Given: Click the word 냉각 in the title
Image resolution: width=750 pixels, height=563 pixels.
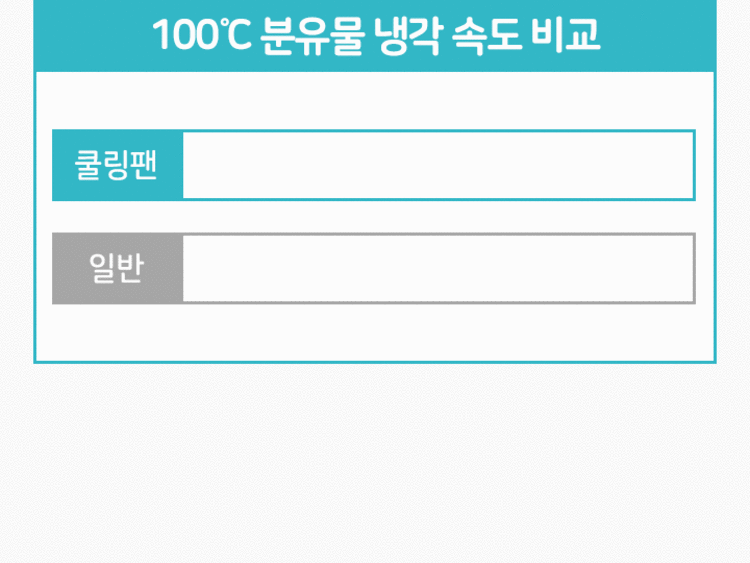Looking at the screenshot, I should pyautogui.click(x=407, y=35).
